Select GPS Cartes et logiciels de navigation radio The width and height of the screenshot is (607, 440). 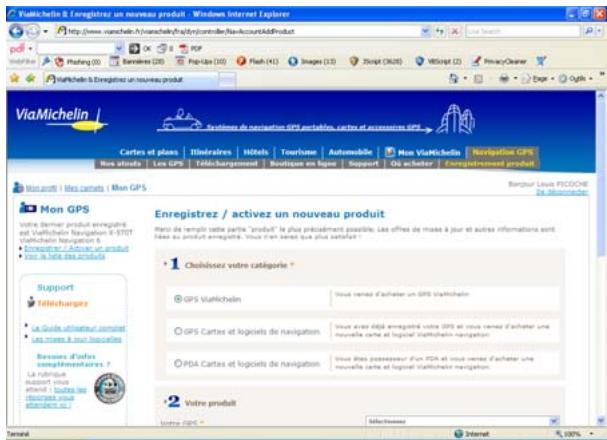point(178,331)
